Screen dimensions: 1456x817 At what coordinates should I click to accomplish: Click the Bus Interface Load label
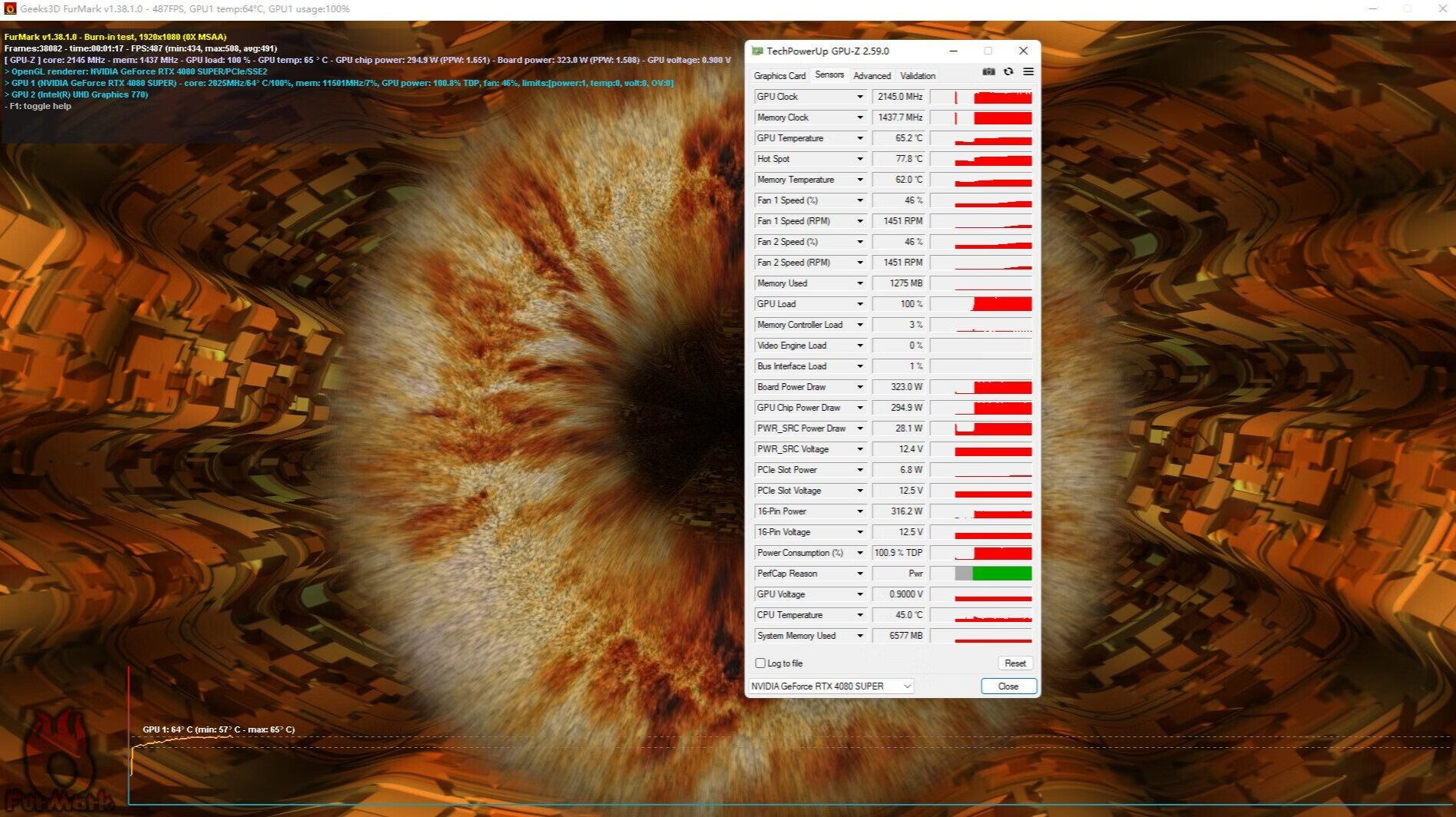tap(792, 366)
